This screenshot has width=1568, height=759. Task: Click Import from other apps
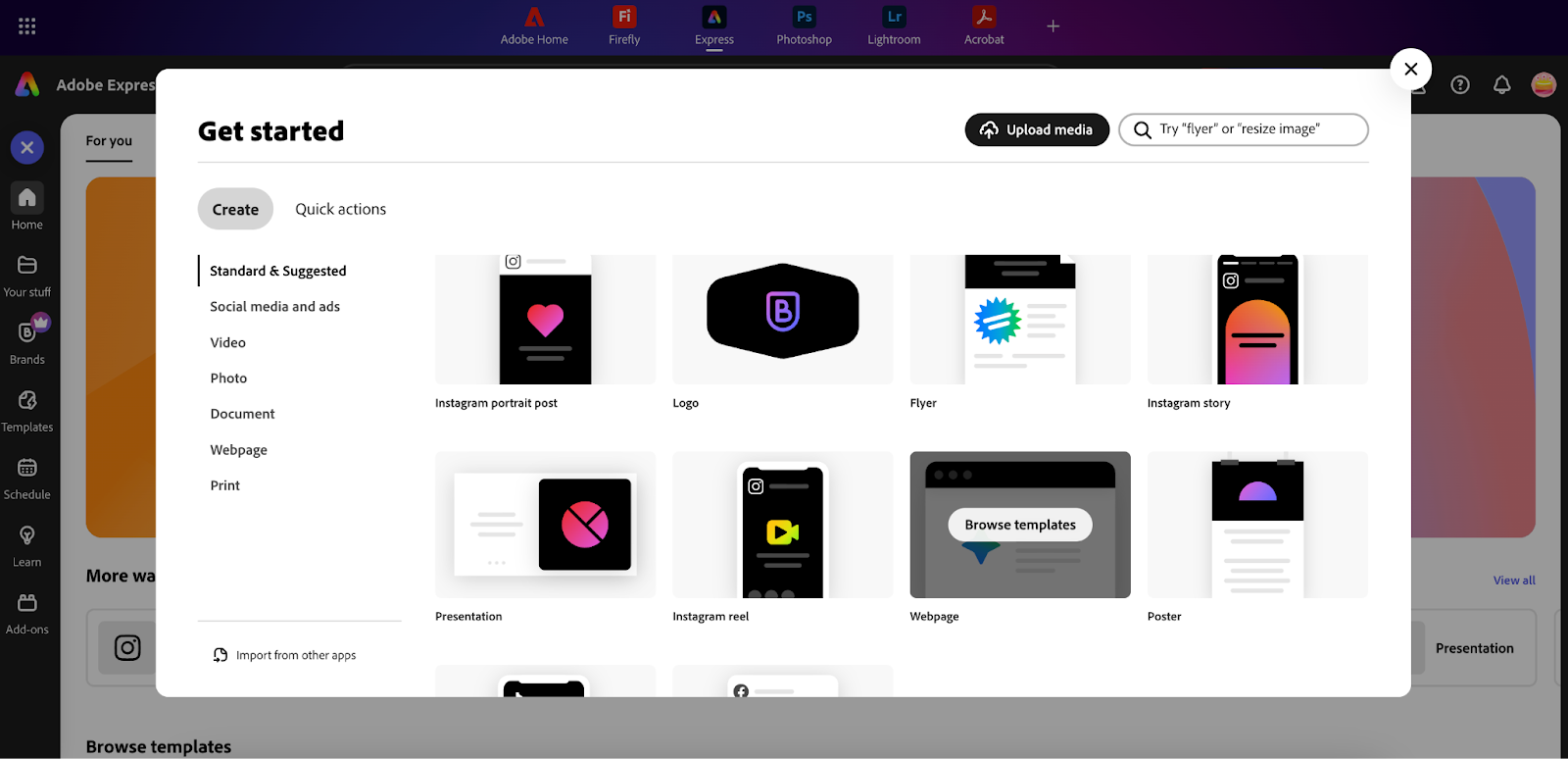(285, 655)
